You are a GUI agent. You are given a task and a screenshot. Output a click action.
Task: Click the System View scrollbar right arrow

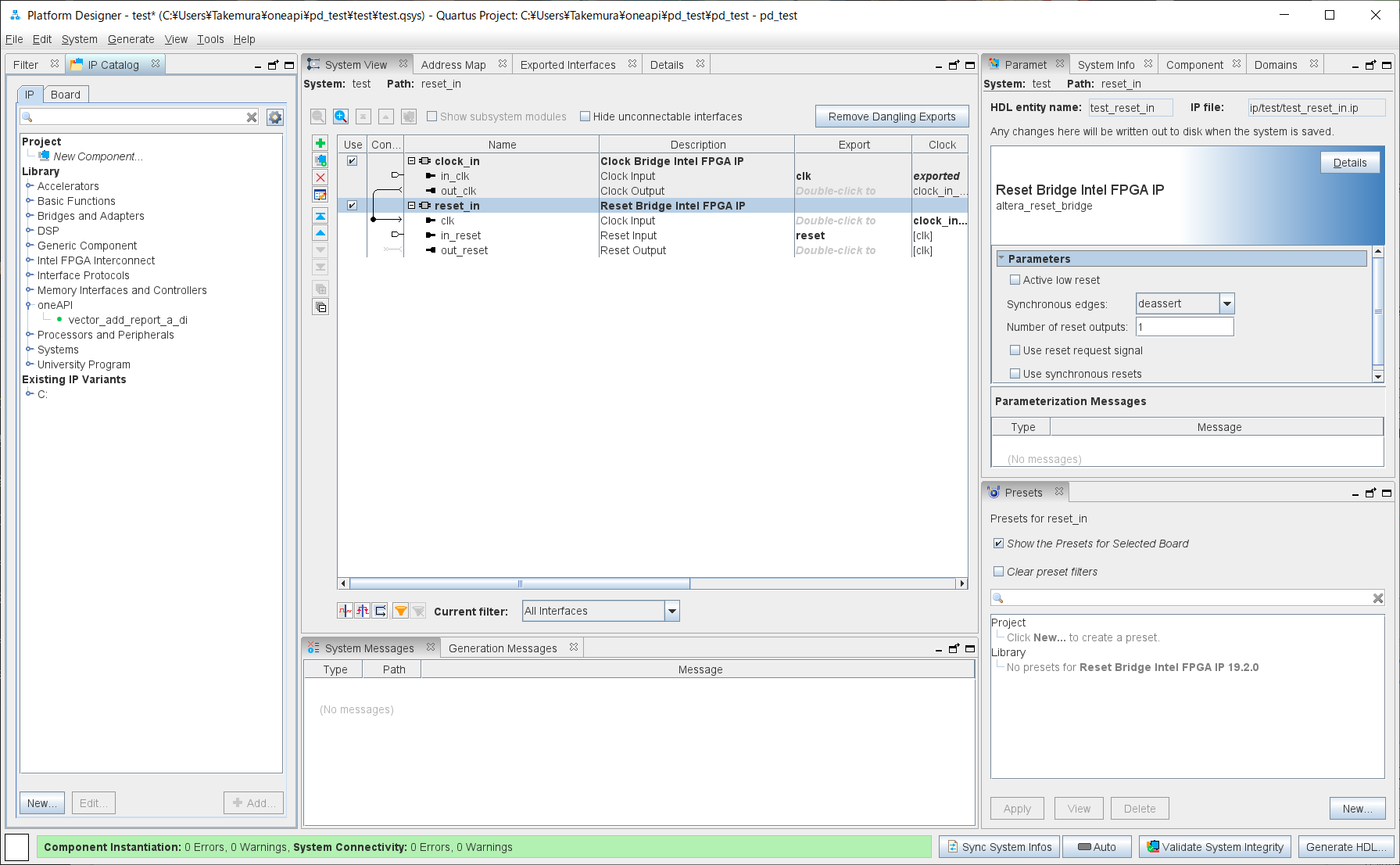(x=962, y=583)
